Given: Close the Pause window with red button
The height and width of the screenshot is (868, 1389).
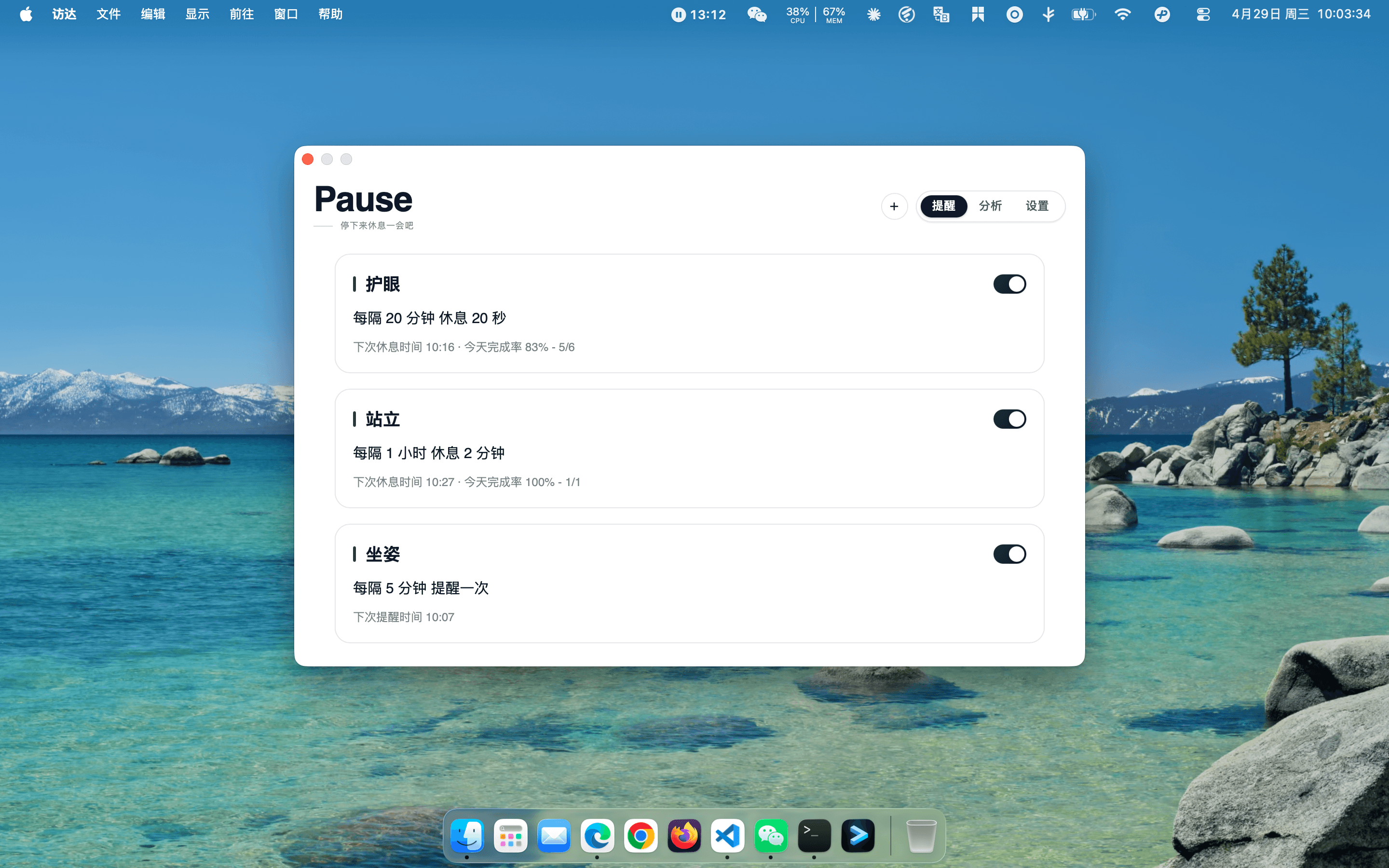Looking at the screenshot, I should tap(308, 159).
